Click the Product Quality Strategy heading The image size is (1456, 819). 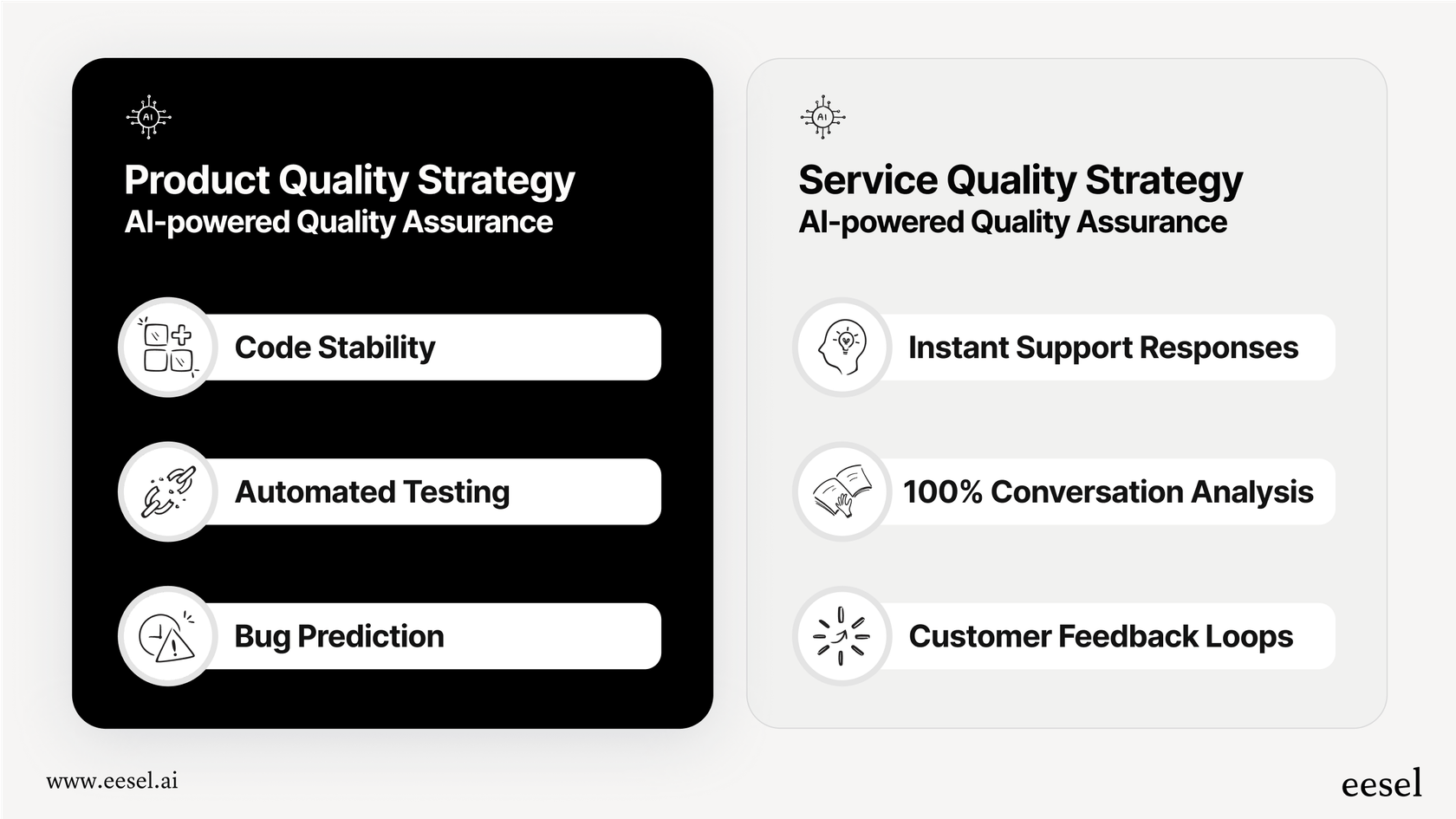(x=349, y=180)
